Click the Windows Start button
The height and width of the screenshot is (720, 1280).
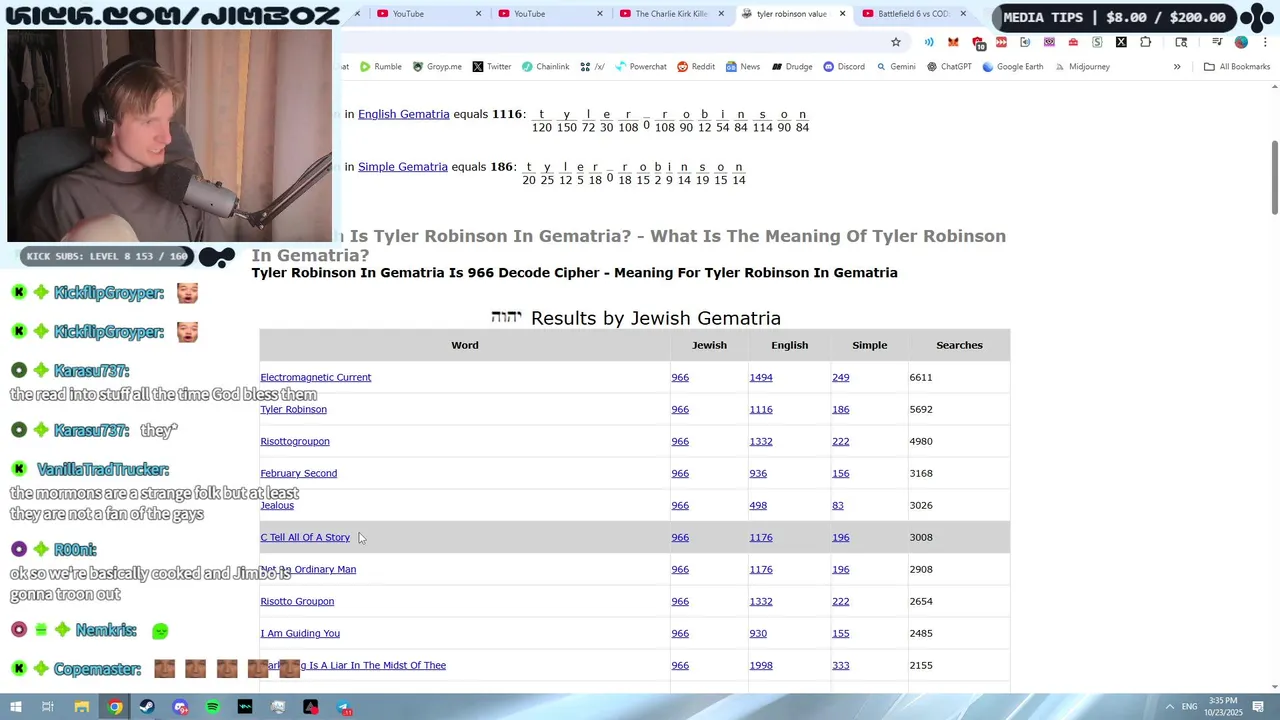(x=16, y=707)
